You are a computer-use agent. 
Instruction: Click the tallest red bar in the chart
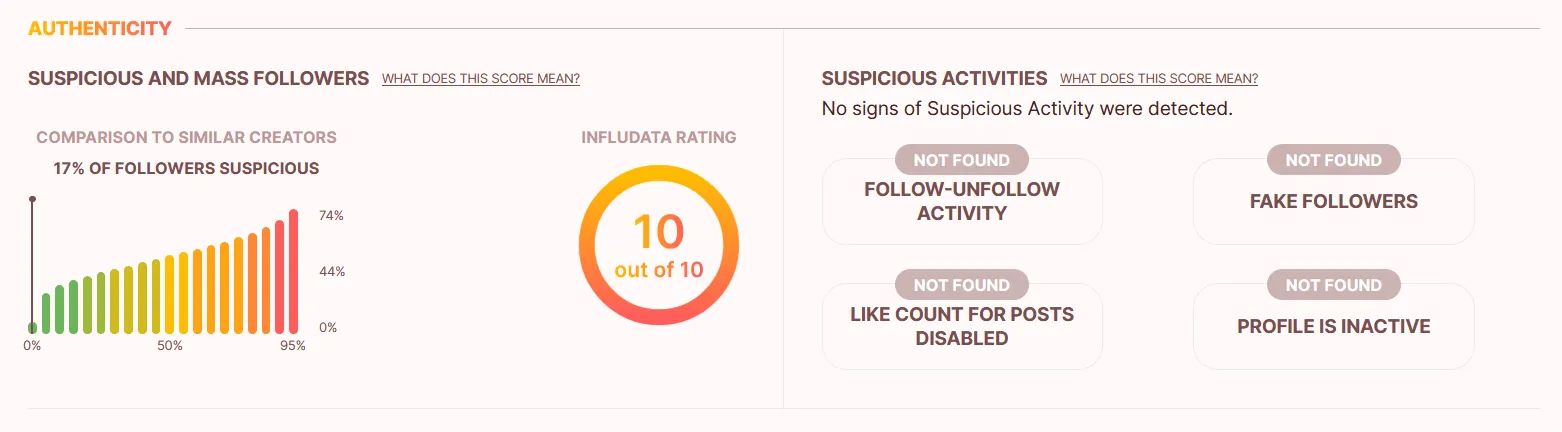[x=293, y=271]
